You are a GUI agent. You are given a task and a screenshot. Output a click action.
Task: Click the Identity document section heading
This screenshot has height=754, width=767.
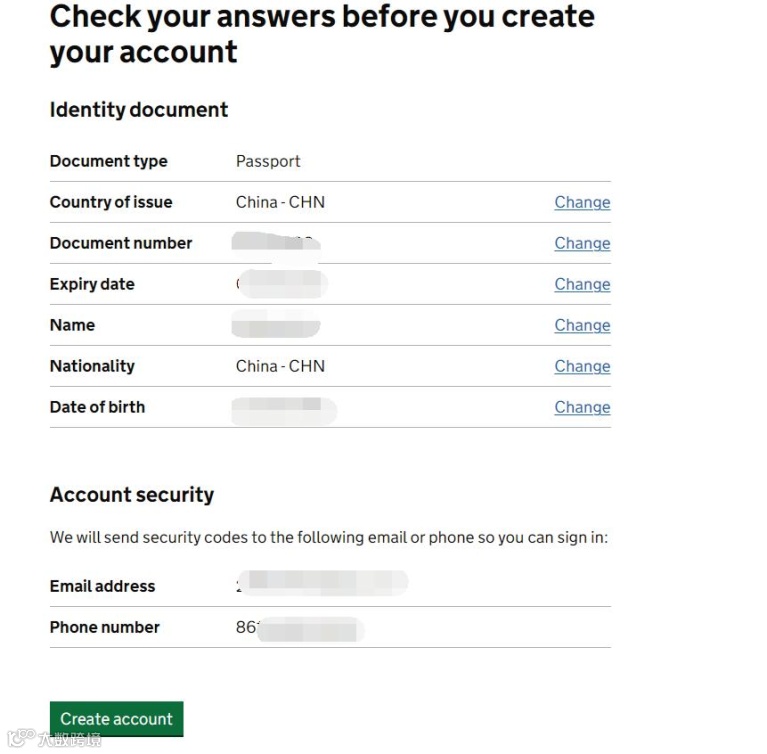click(x=139, y=110)
